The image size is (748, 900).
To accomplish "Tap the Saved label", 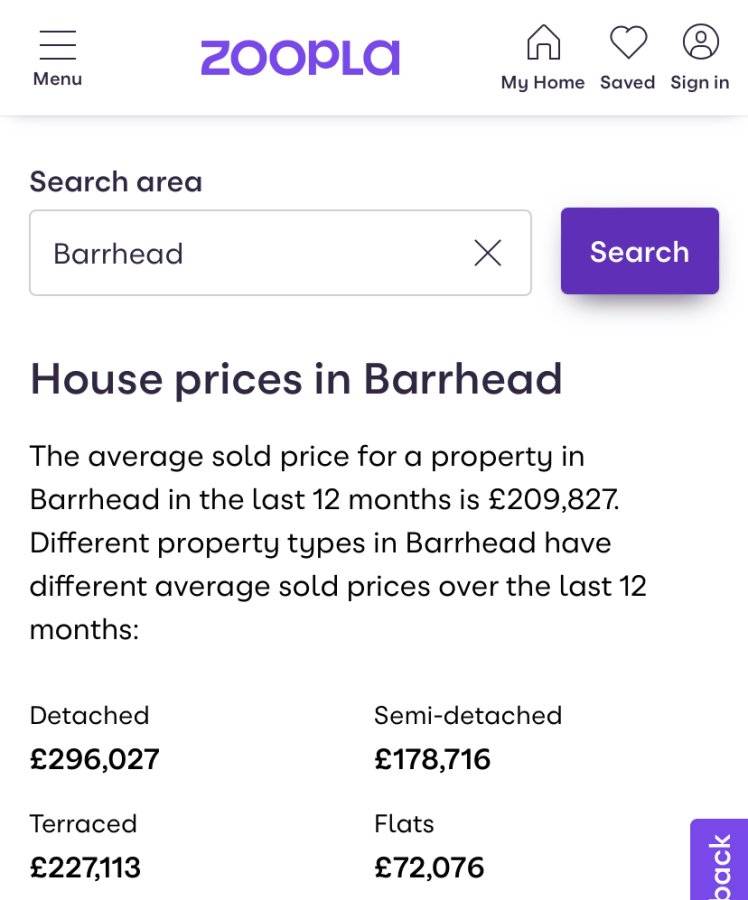I will click(627, 82).
